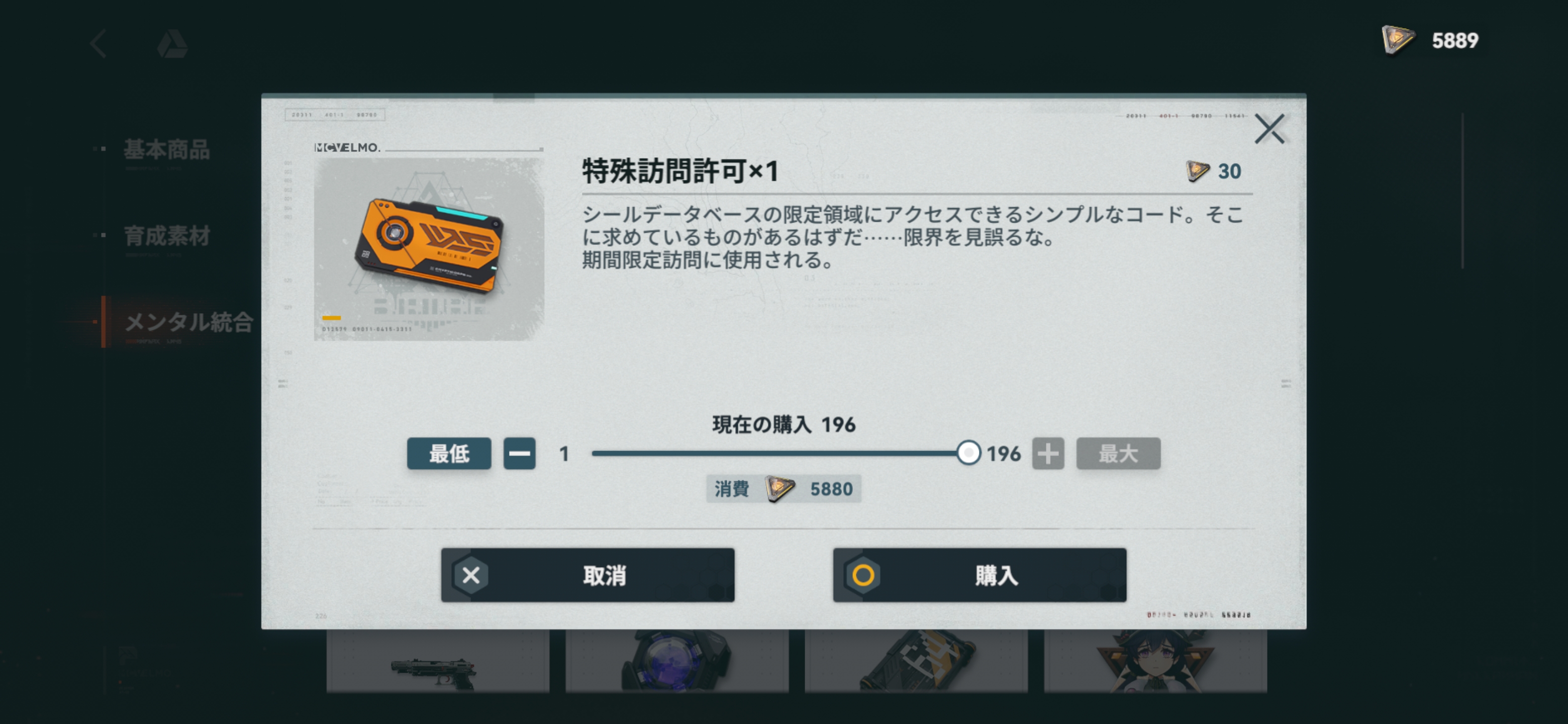Image resolution: width=1568 pixels, height=724 pixels.
Task: Click the price icon next to 30
Action: [1197, 171]
